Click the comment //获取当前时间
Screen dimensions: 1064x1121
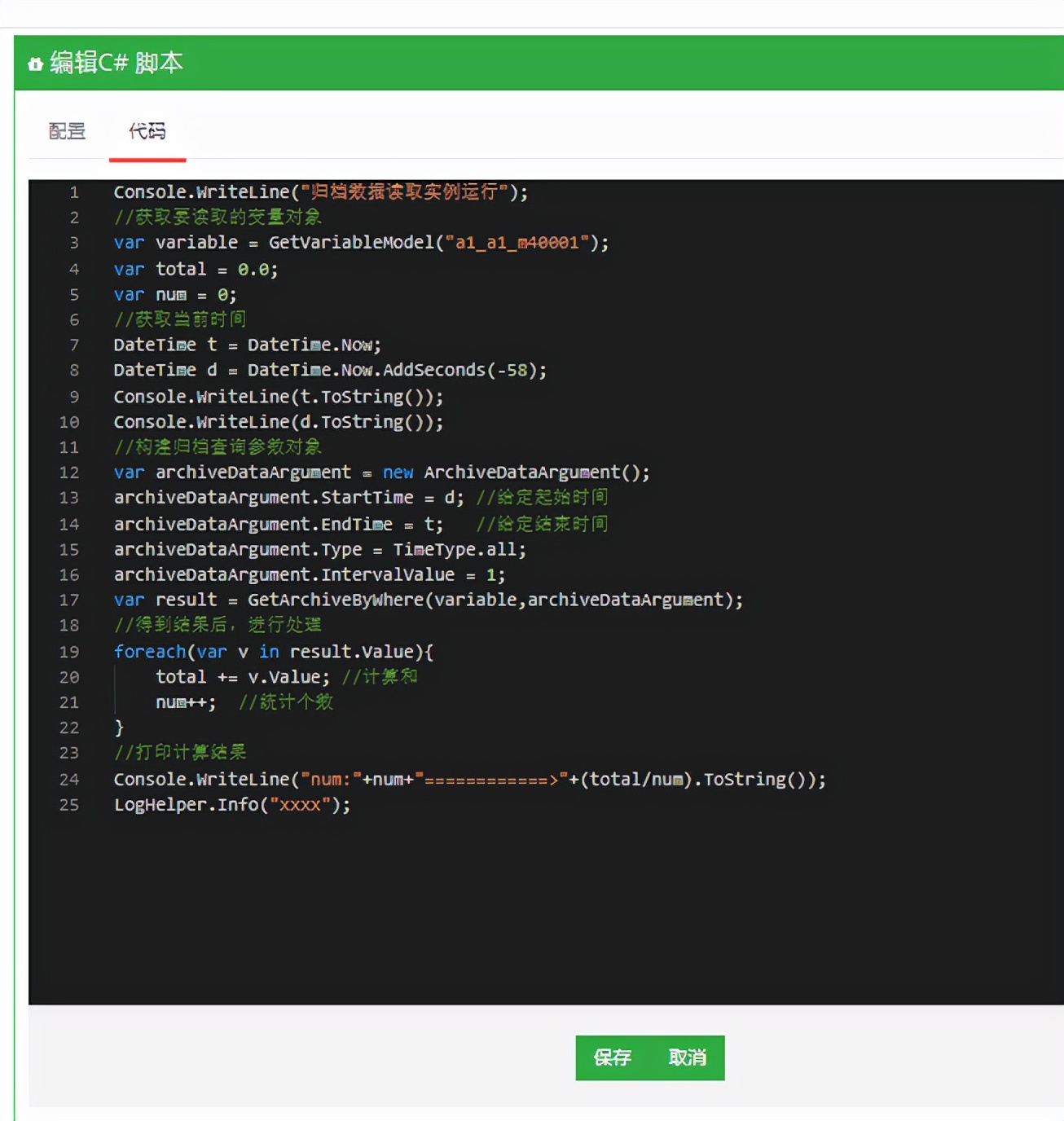180,319
